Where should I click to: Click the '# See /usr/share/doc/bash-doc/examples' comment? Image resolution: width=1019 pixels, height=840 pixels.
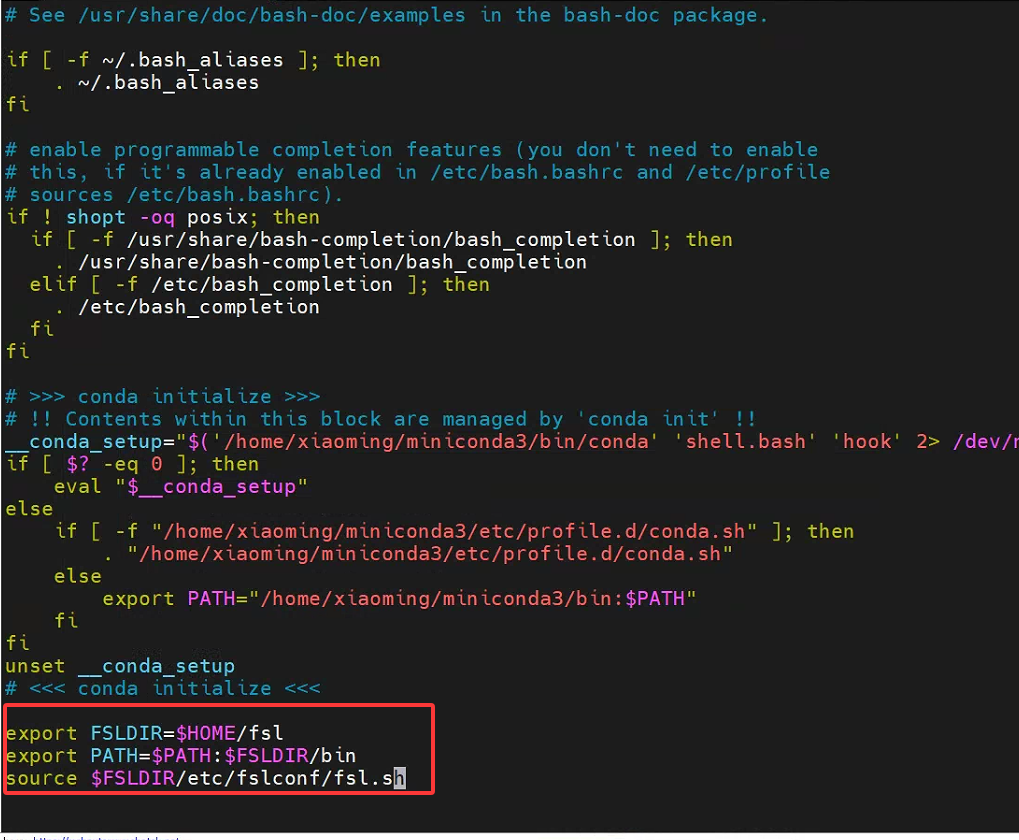coord(387,15)
